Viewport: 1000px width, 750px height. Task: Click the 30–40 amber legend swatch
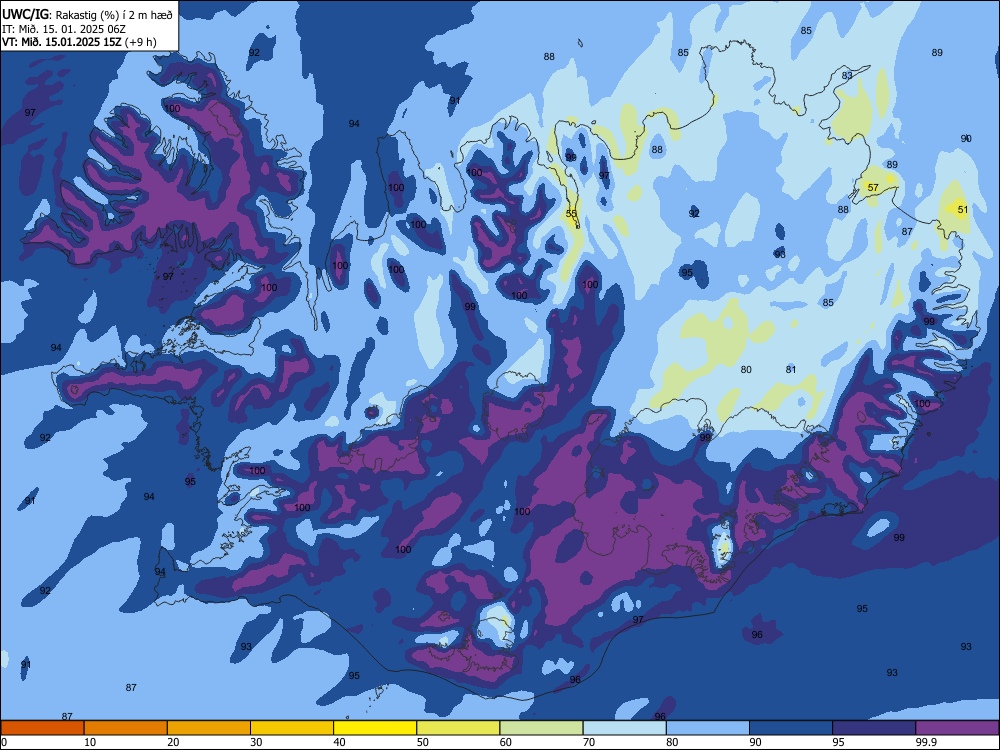coord(292,728)
